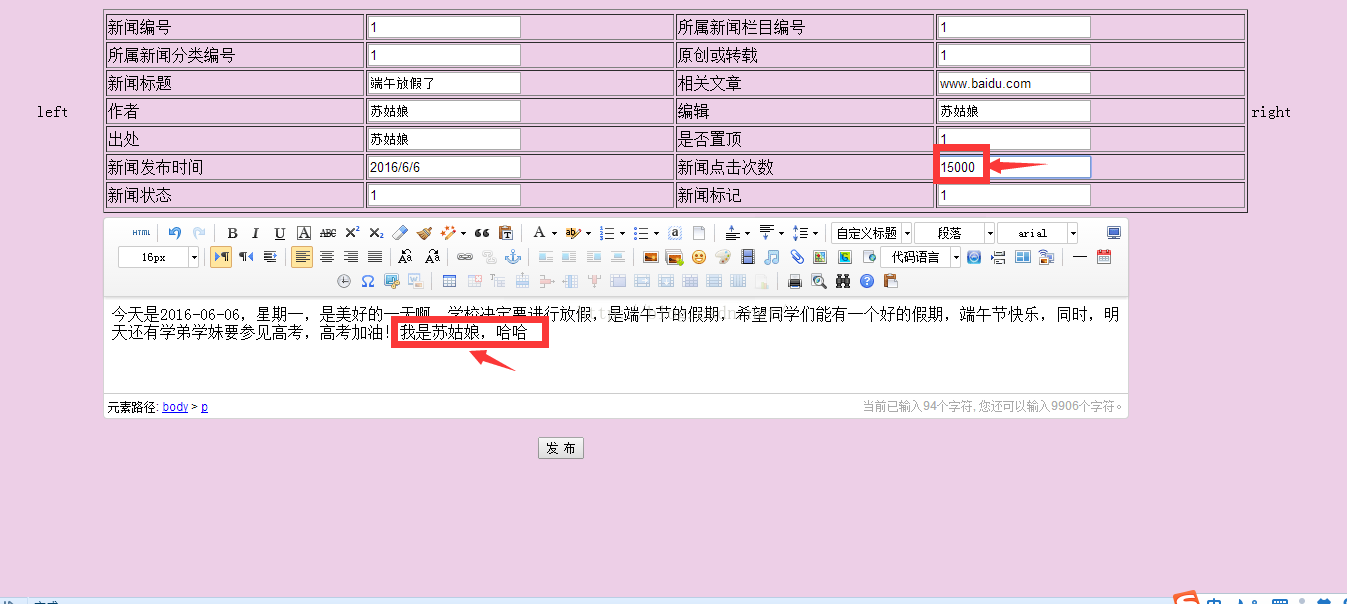Open the arial font family dropdown
The image size is (1347, 604).
pos(1073,233)
